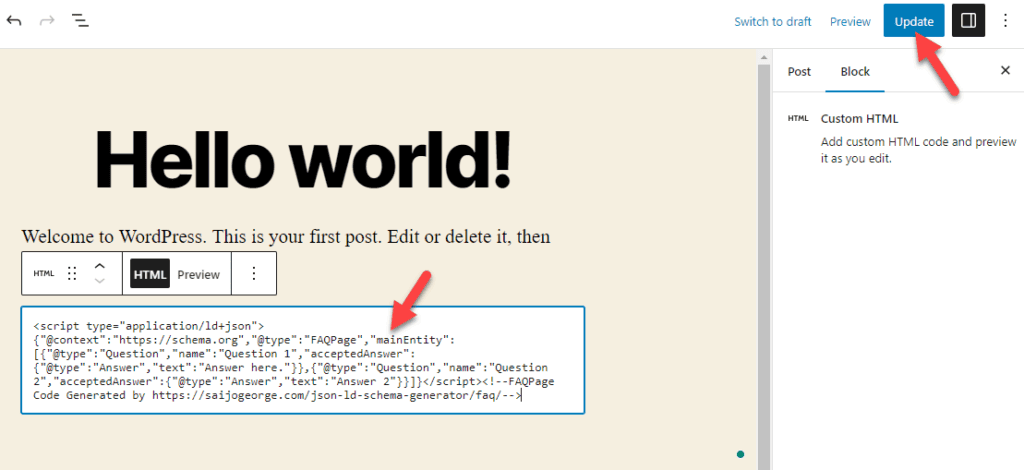The image size is (1024, 470).
Task: Click the Redo arrow icon
Action: [x=48, y=21]
